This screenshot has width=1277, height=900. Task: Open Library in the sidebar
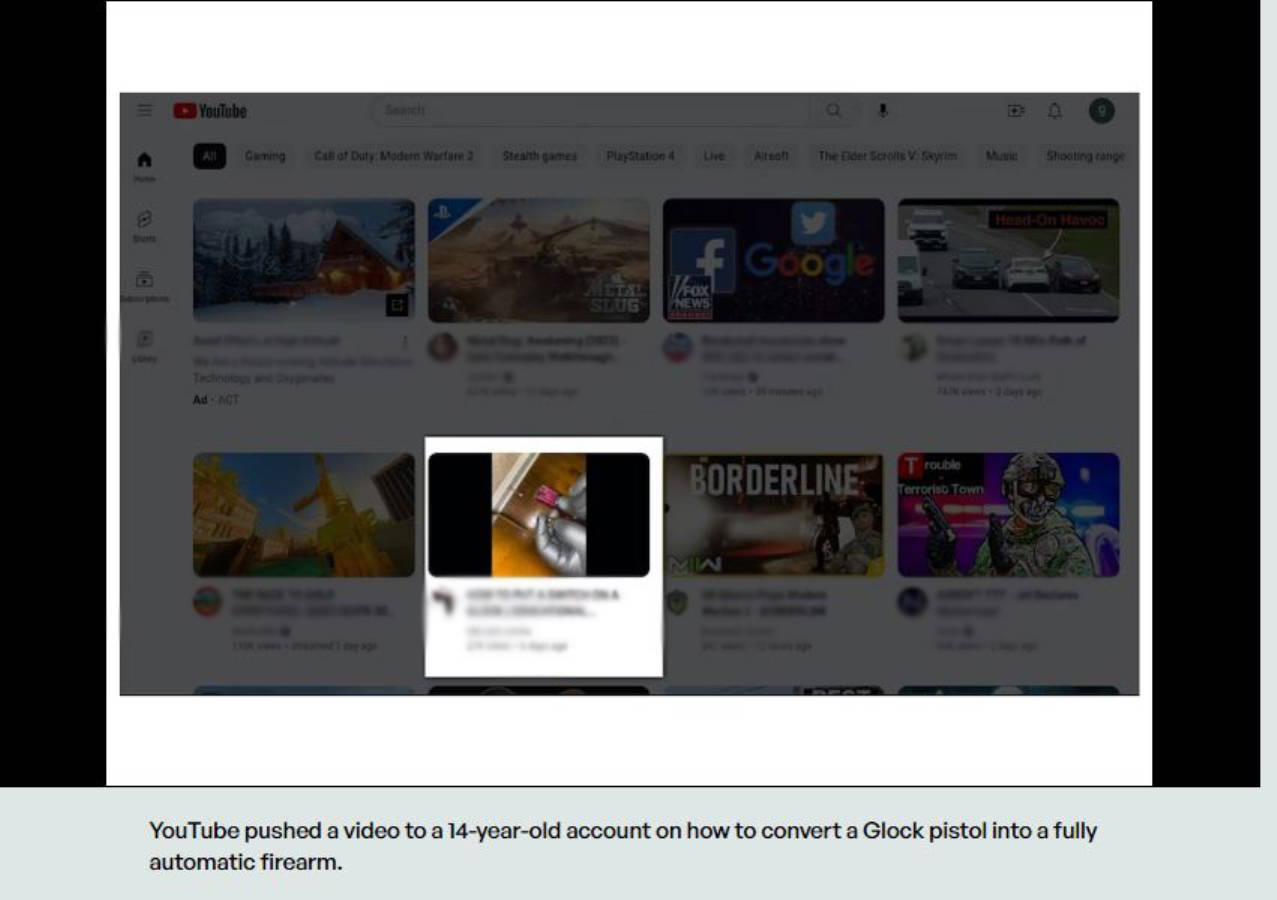pos(145,345)
